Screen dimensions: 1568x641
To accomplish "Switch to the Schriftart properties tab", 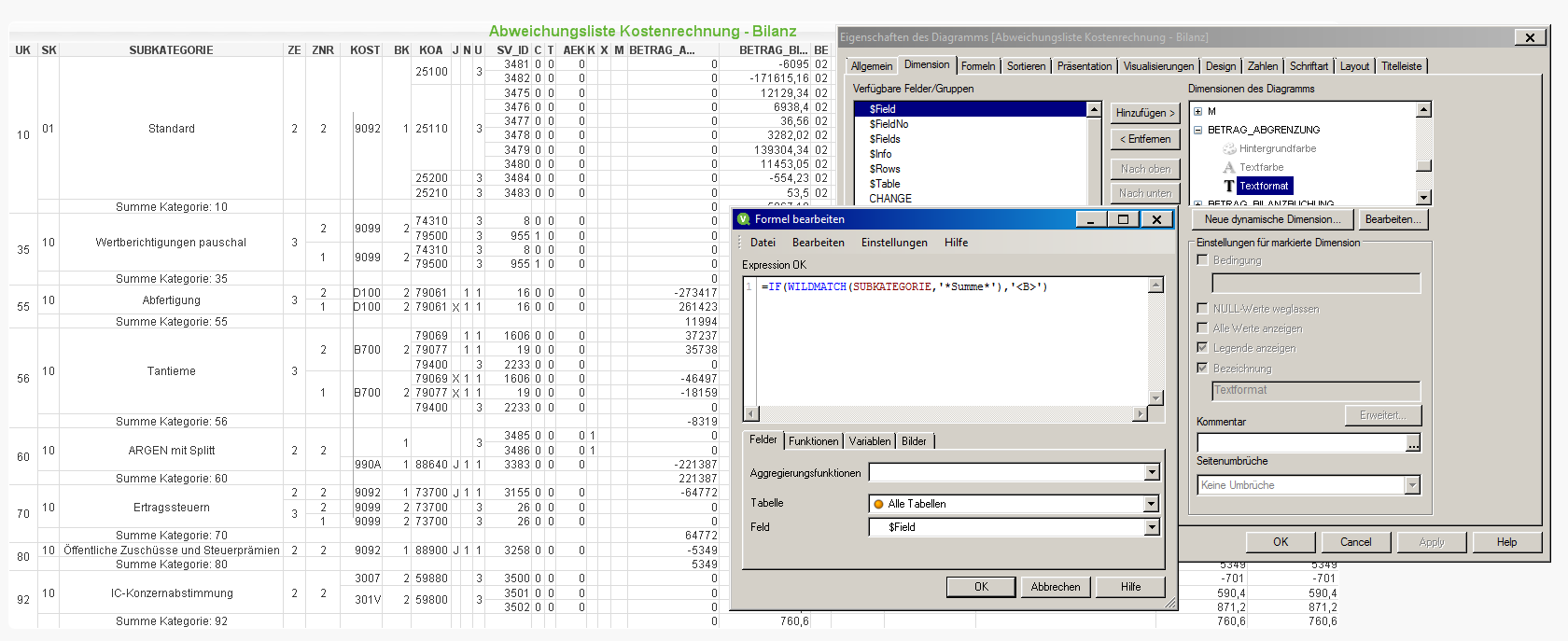I will [1309, 66].
